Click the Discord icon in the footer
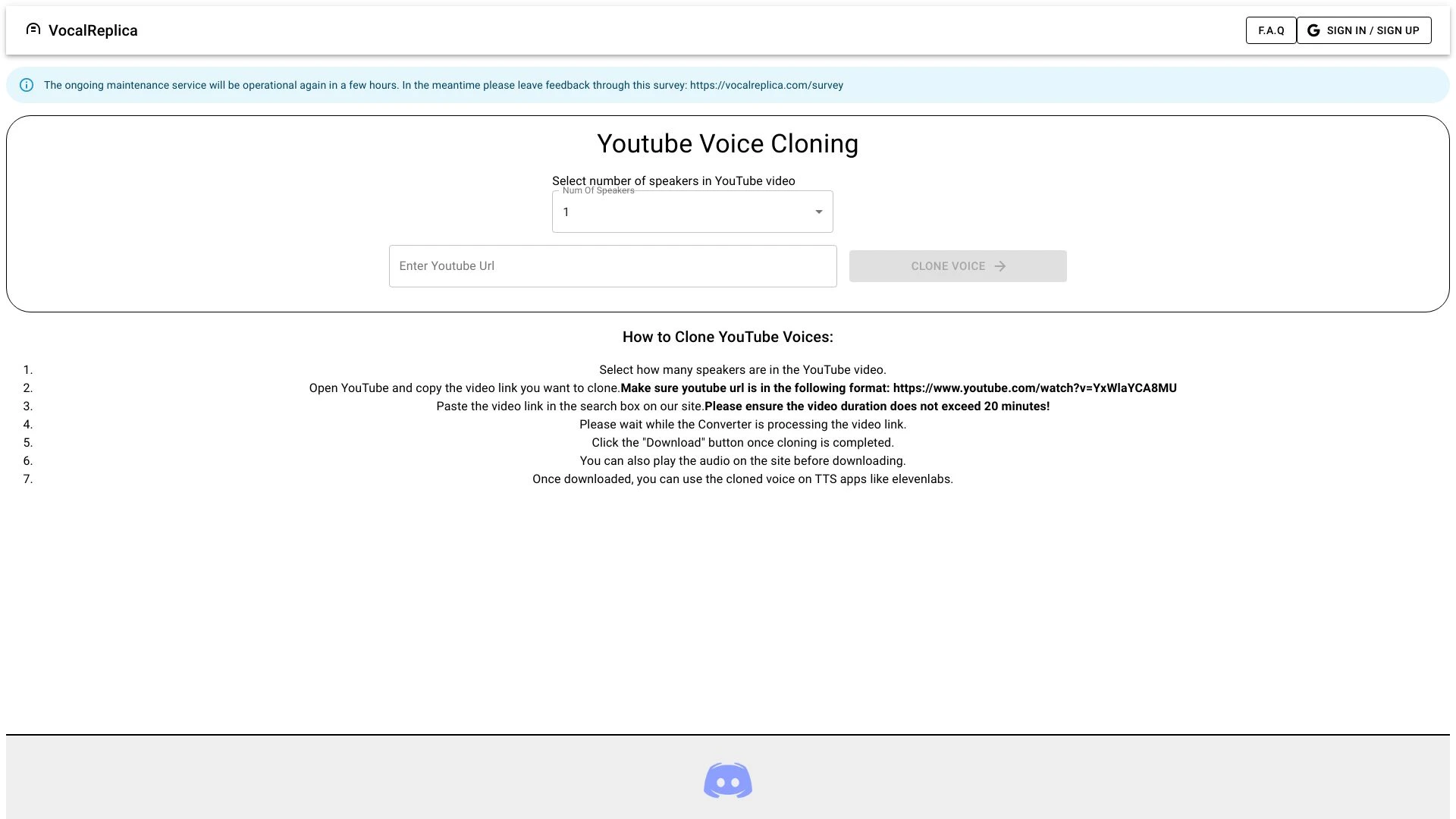 (727, 780)
